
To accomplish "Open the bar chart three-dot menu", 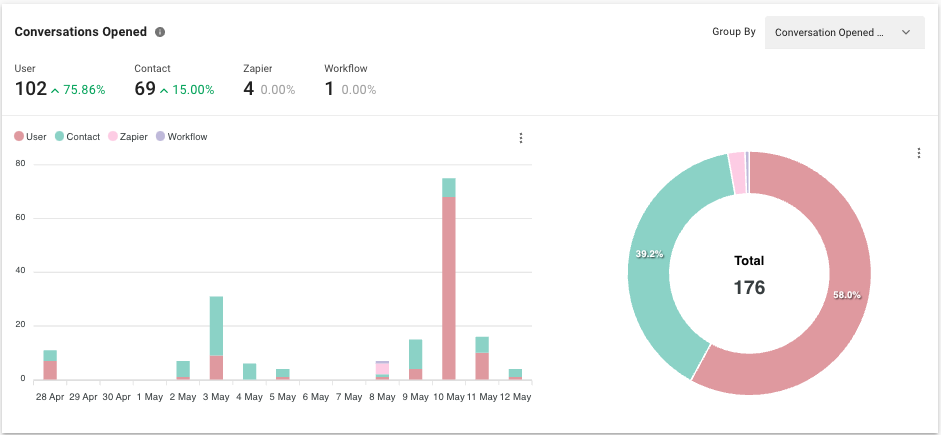I will pyautogui.click(x=521, y=138).
